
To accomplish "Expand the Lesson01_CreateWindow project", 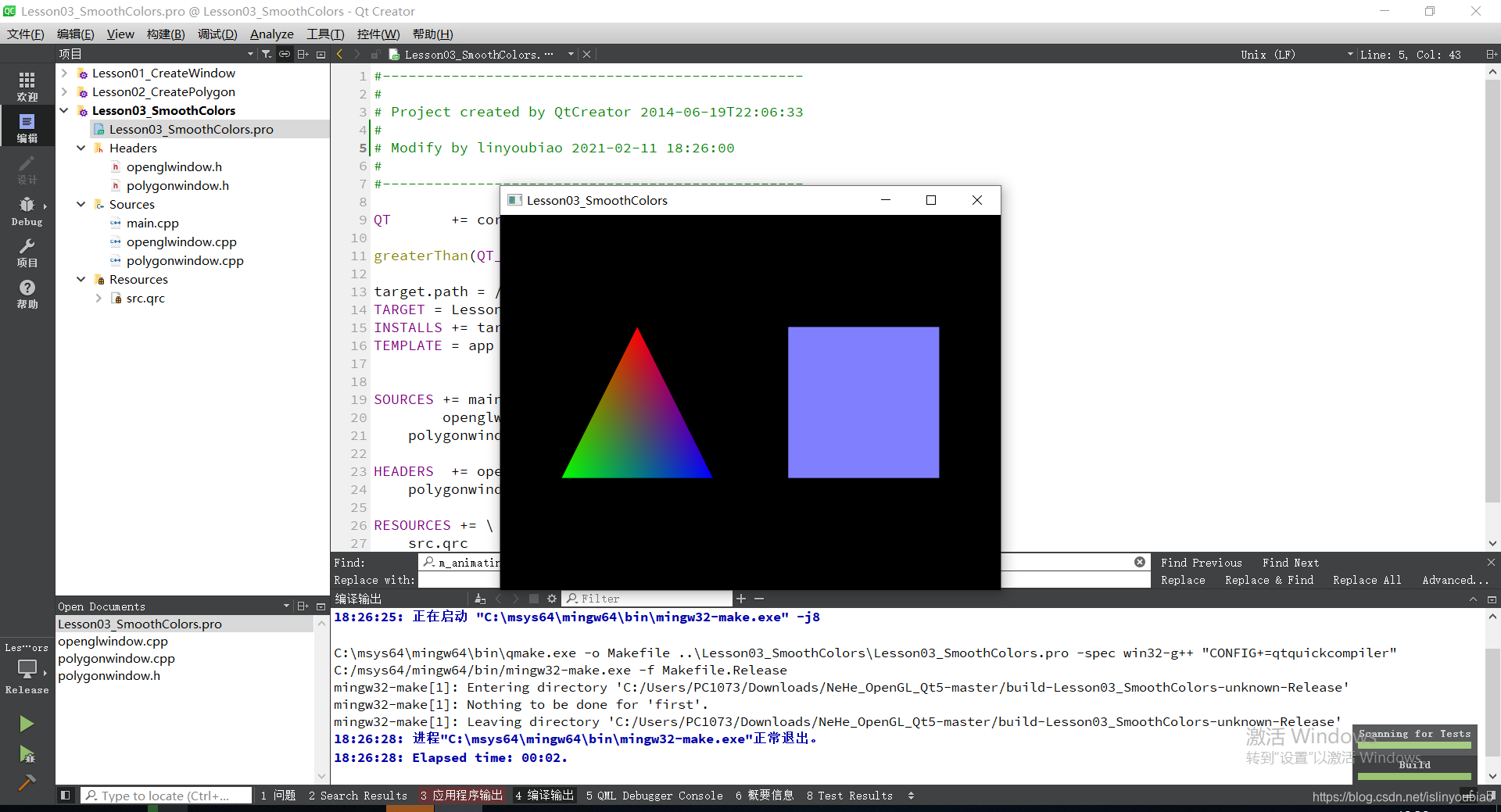I will click(x=64, y=73).
